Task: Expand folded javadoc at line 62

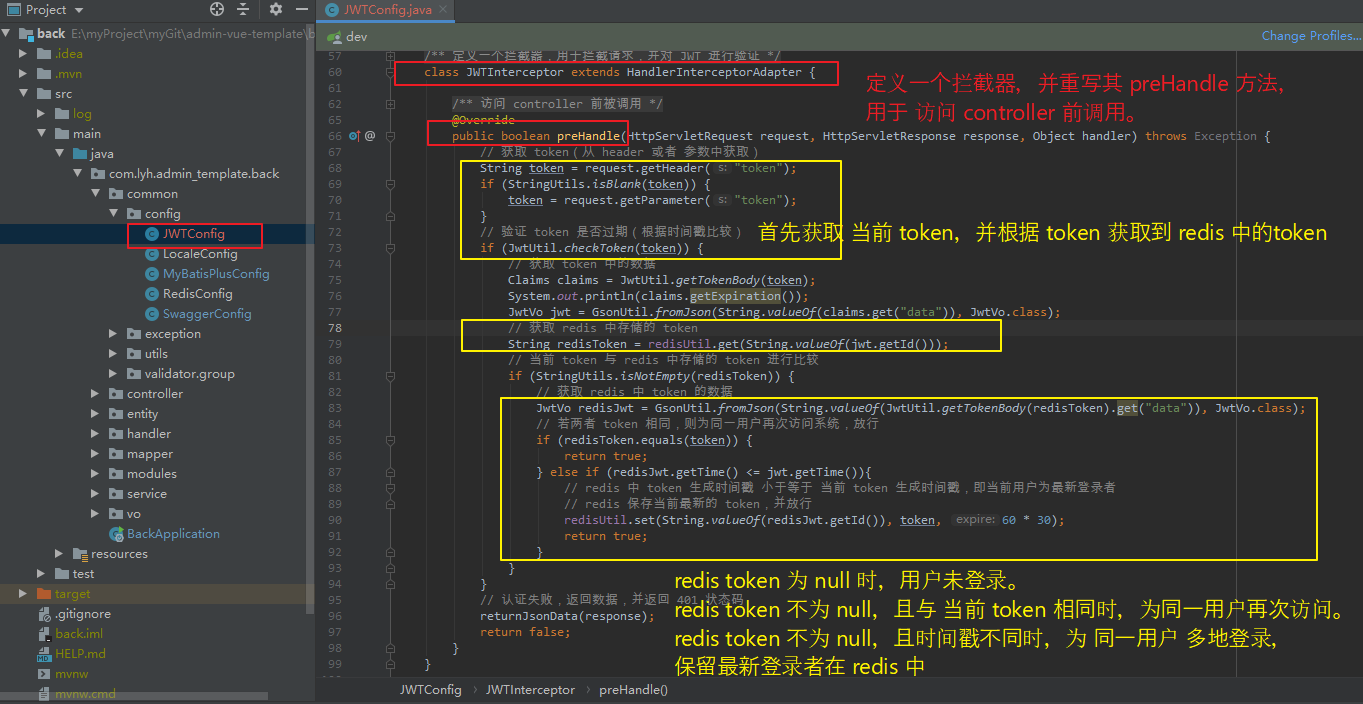Action: pos(391,104)
